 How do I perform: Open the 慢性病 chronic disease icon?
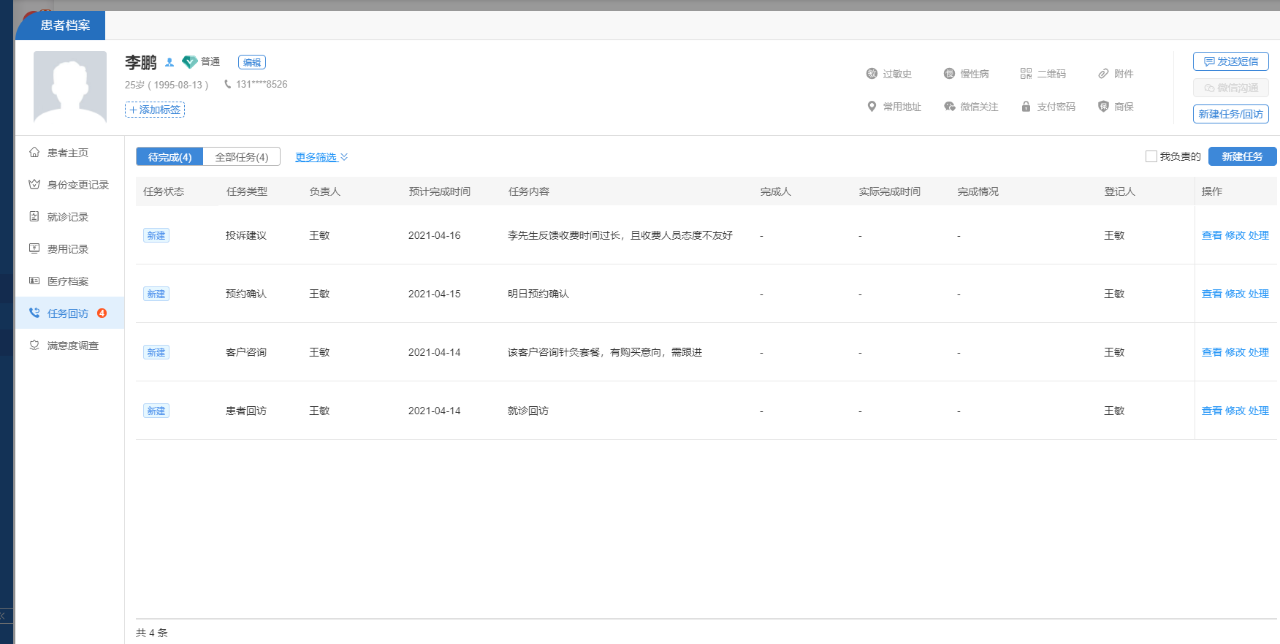point(949,74)
